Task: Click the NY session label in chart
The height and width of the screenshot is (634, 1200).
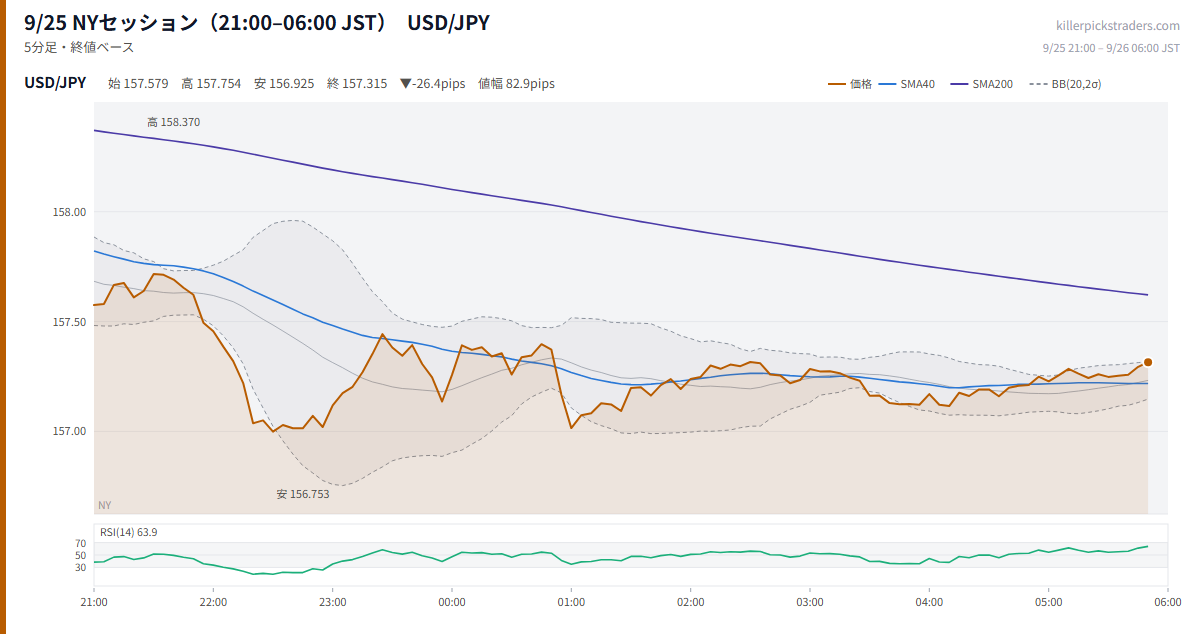Action: coord(105,505)
